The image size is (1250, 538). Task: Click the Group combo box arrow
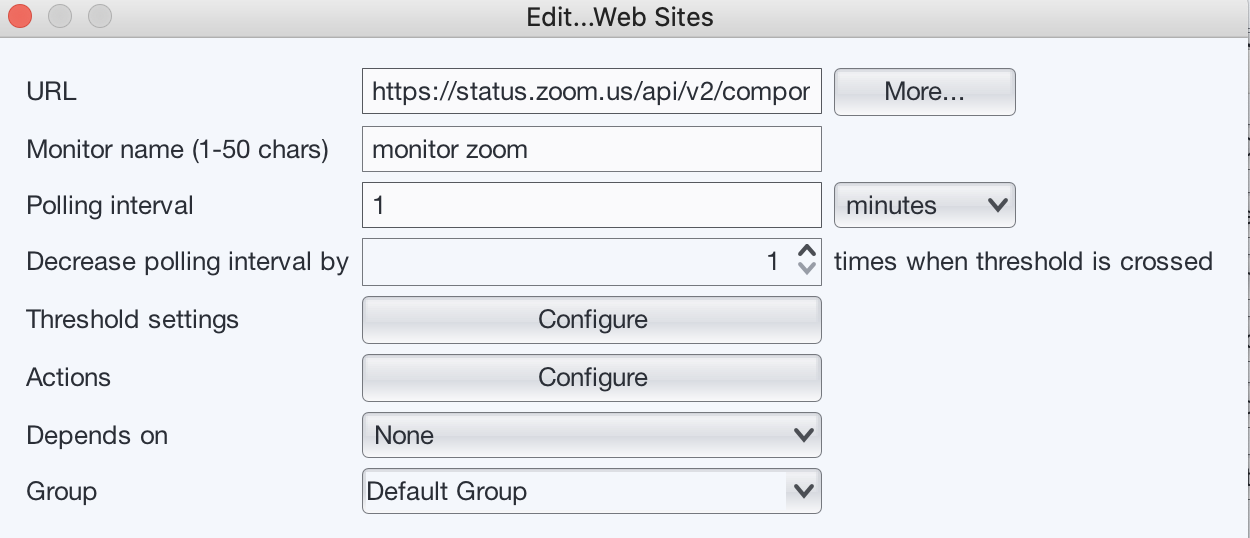coord(802,492)
